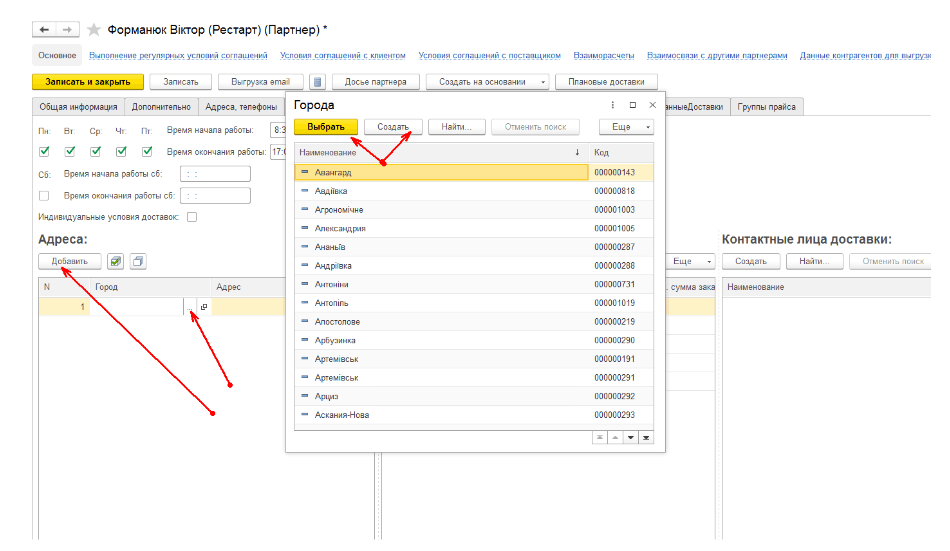The width and height of the screenshot is (950, 551).
Task: Open the Город cell selection dropdown arrow
Action: point(189,308)
